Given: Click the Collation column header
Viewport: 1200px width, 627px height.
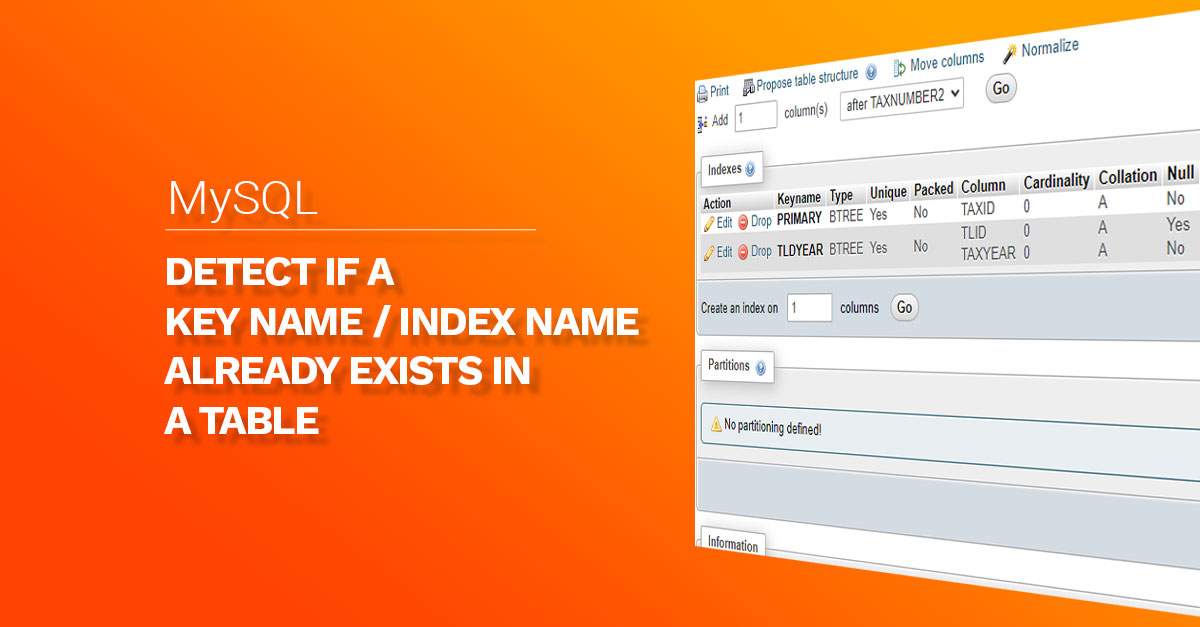Looking at the screenshot, I should click(x=1127, y=177).
